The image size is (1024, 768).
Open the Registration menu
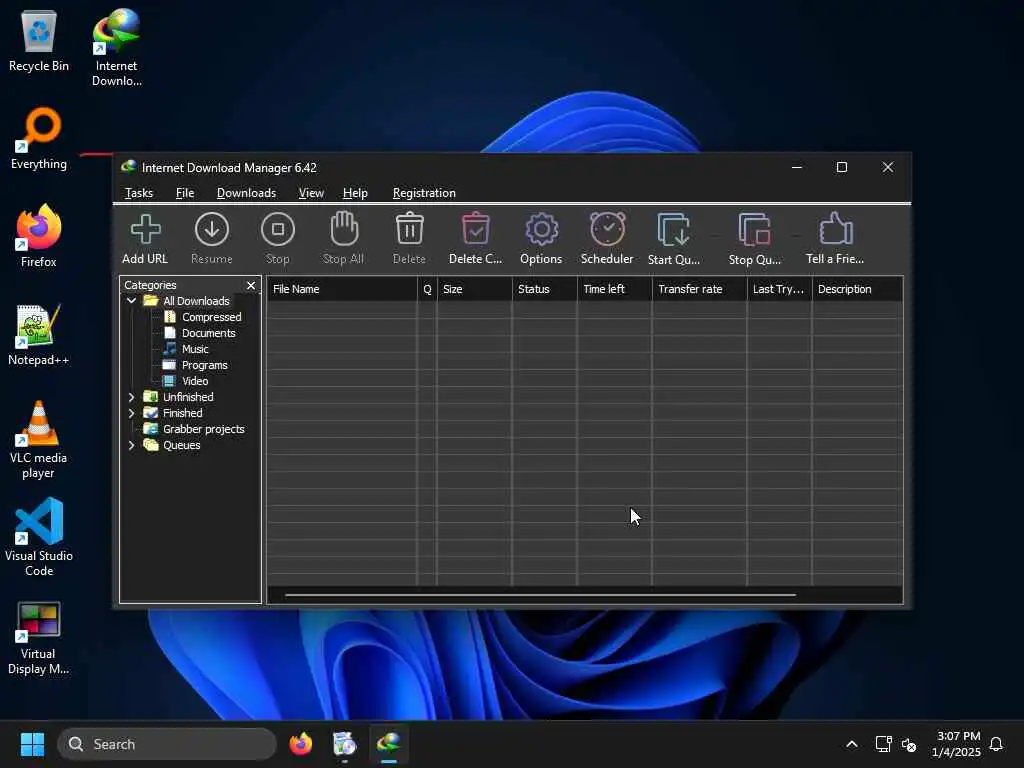coord(424,193)
